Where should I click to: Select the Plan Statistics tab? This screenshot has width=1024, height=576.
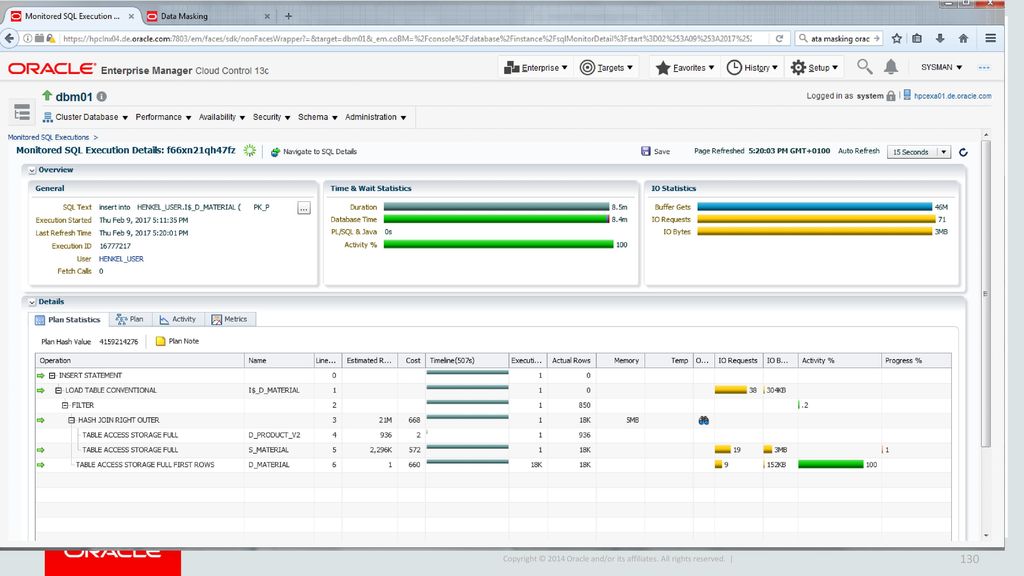pos(68,319)
